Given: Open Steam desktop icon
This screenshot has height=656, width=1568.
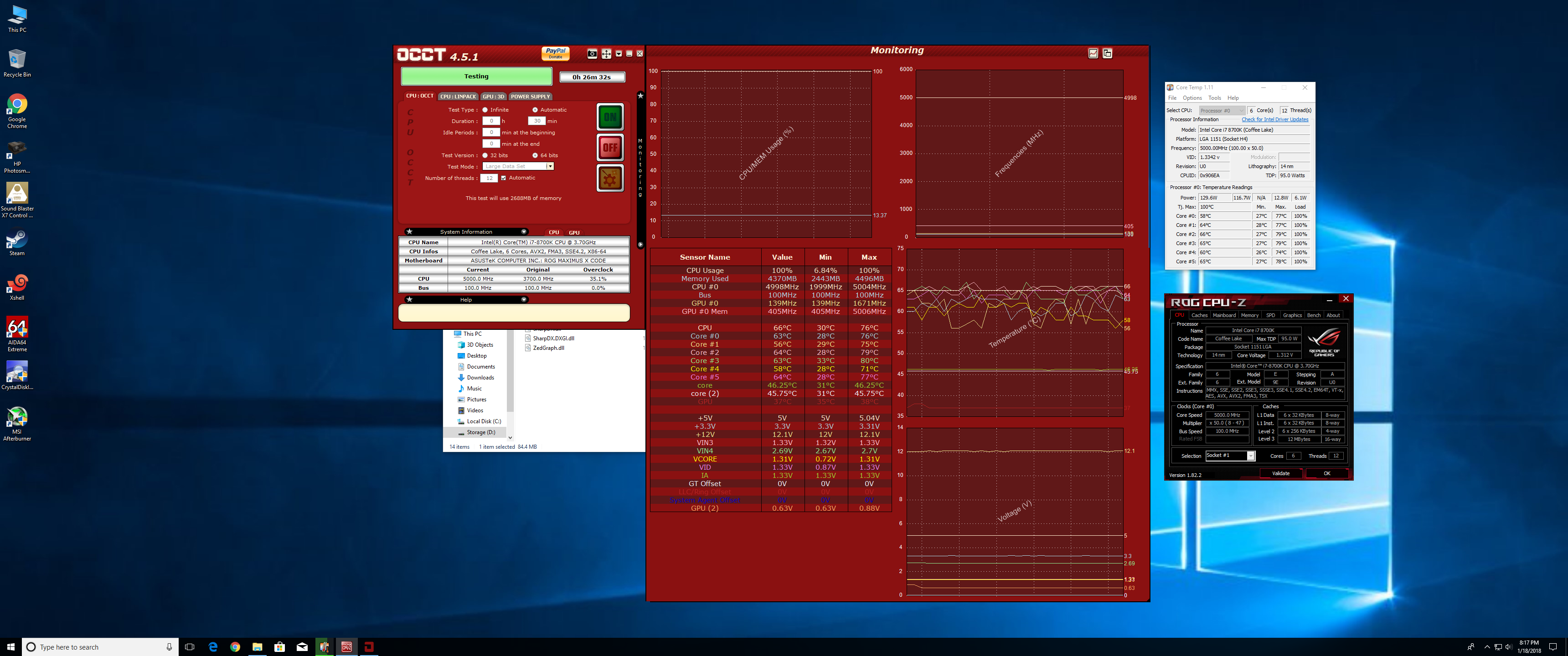Looking at the screenshot, I should coord(17,243).
